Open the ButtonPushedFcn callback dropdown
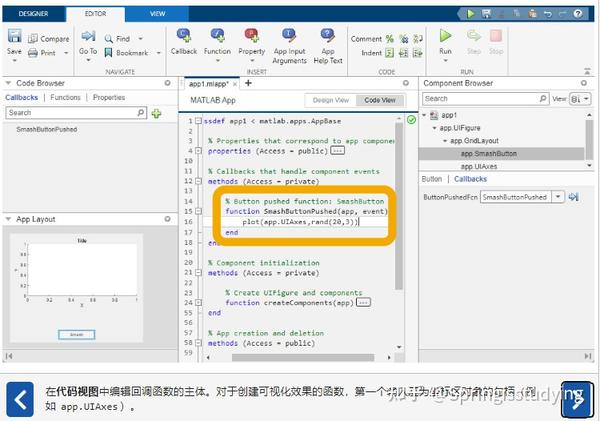The width and height of the screenshot is (600, 421). tap(558, 197)
